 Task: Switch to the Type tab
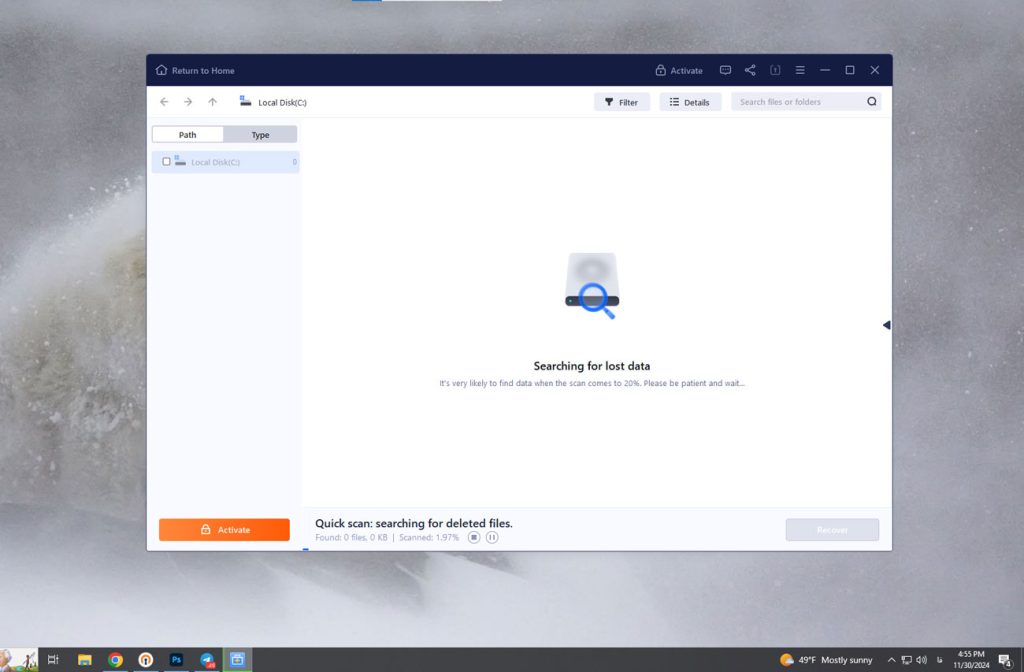click(260, 135)
